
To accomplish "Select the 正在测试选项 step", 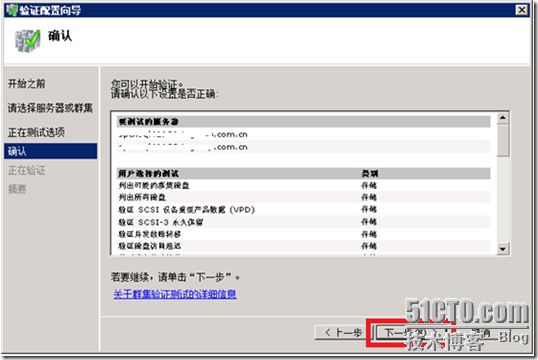I will point(36,132).
